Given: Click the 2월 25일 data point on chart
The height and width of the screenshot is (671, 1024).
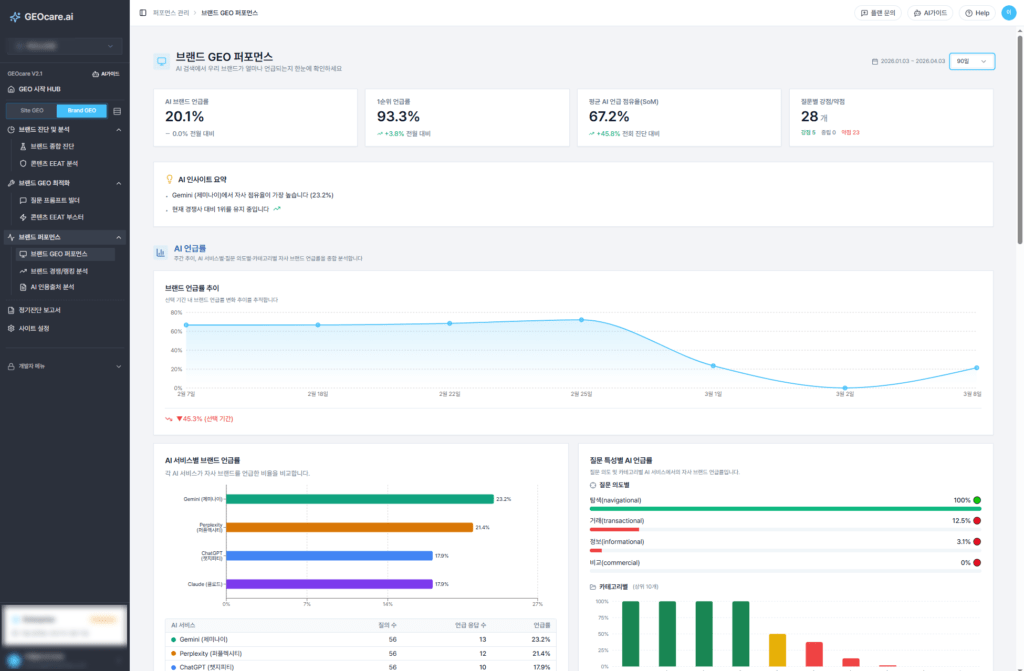Looking at the screenshot, I should [x=581, y=320].
